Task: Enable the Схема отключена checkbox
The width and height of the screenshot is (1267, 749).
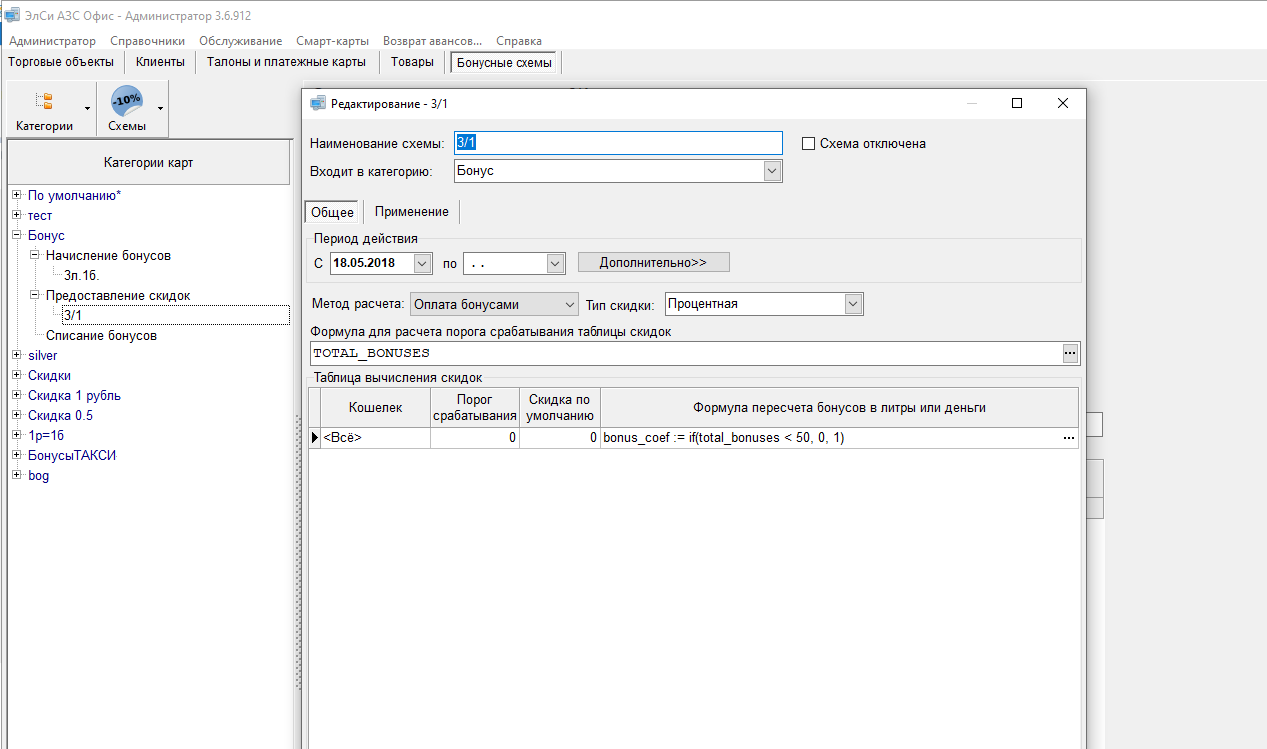Action: coord(809,144)
